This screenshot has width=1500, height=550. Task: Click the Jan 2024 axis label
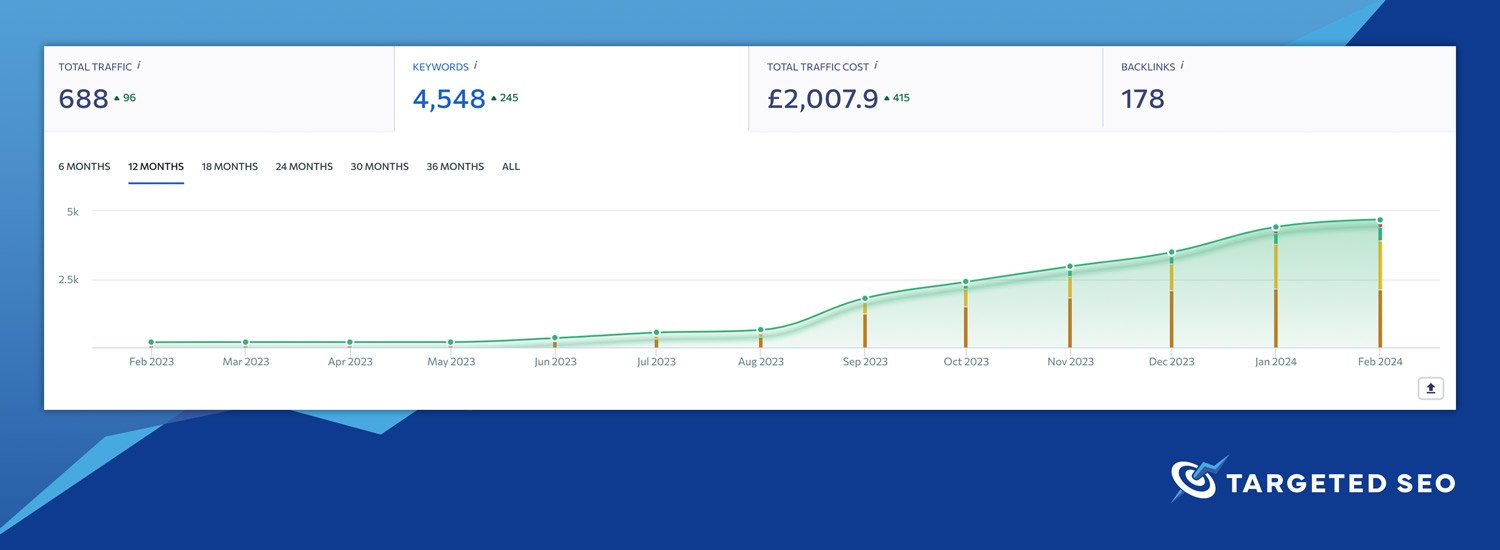(x=1276, y=362)
